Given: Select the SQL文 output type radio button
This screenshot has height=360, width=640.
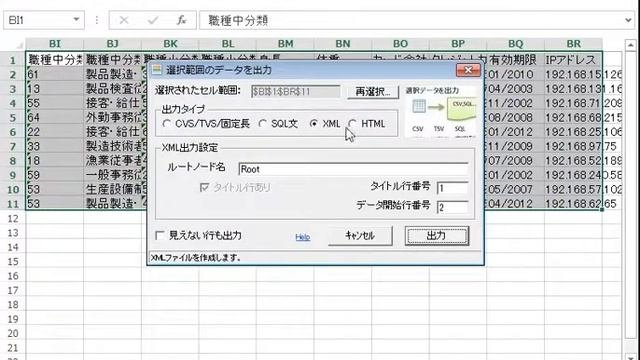Looking at the screenshot, I should pyautogui.click(x=263, y=124).
